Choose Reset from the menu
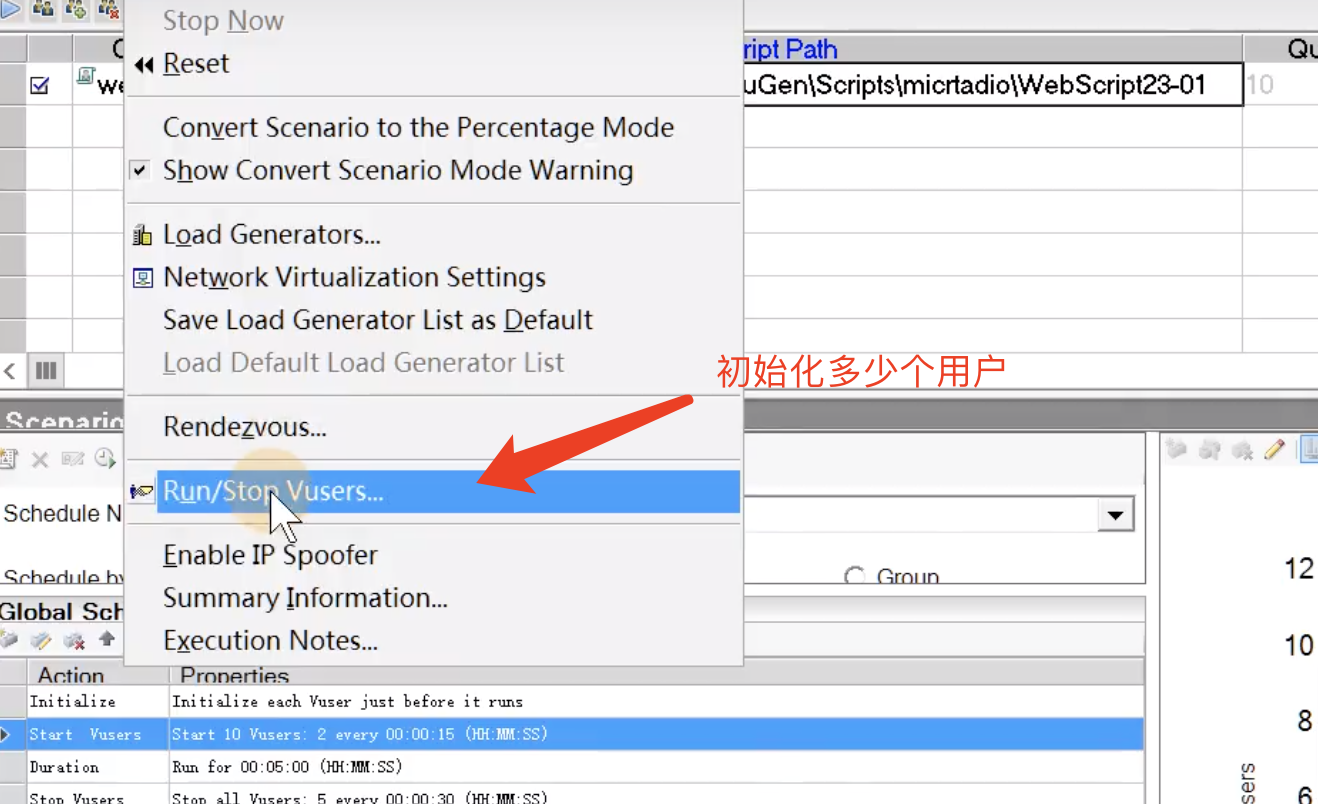Viewport: 1318px width, 804px height. click(x=196, y=63)
